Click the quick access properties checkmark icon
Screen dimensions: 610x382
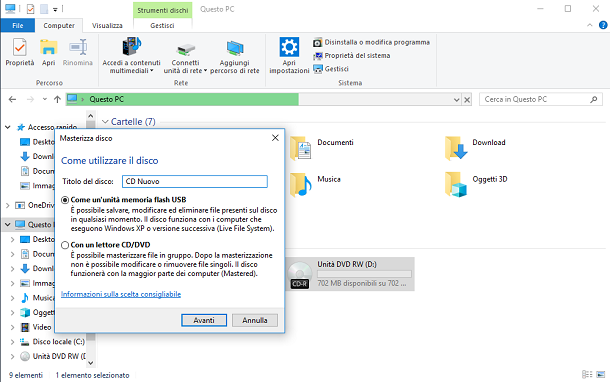pos(30,9)
